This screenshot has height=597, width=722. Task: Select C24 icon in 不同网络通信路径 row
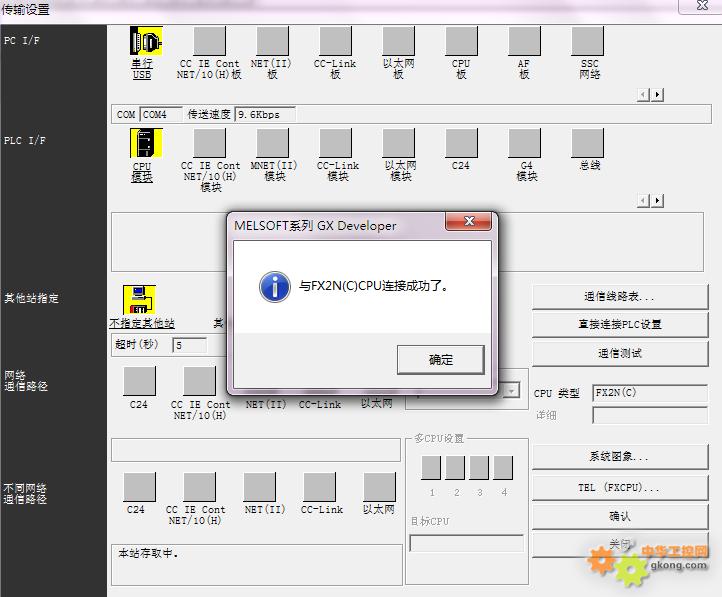[140, 487]
